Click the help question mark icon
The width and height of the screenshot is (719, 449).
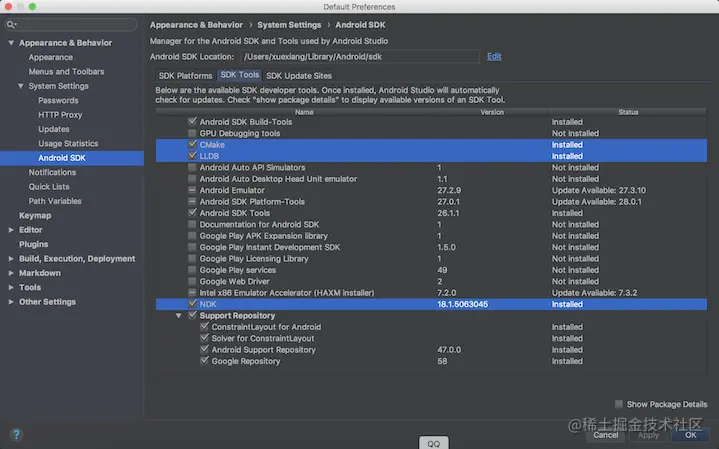(x=16, y=434)
